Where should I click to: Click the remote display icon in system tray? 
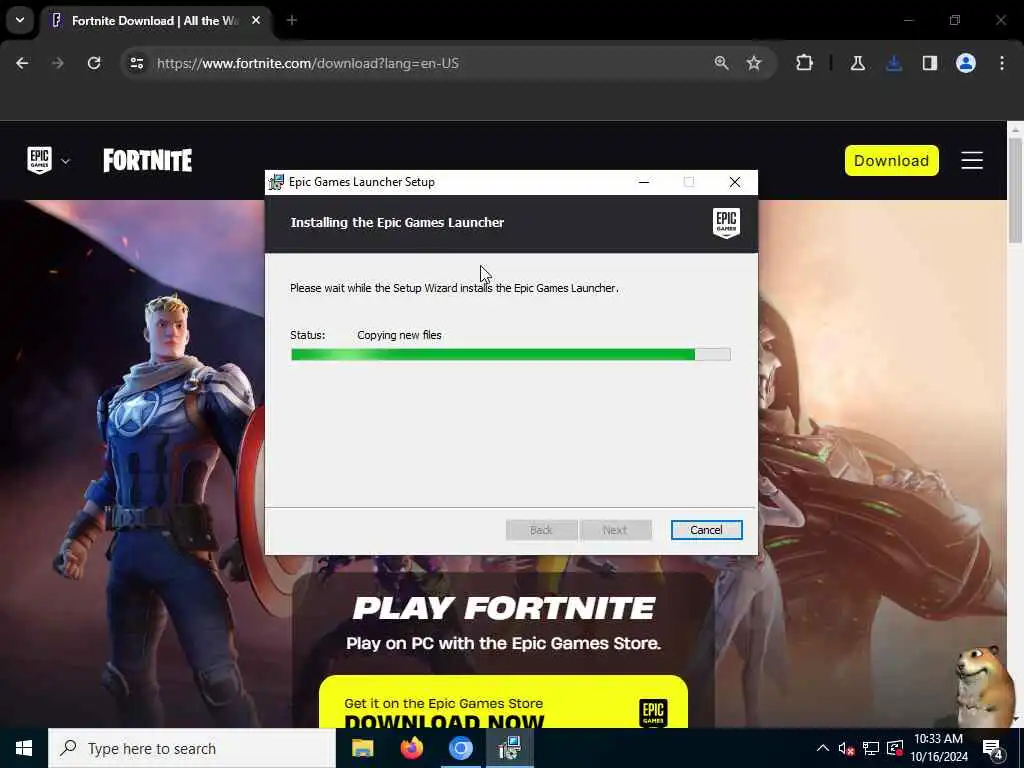[x=895, y=748]
